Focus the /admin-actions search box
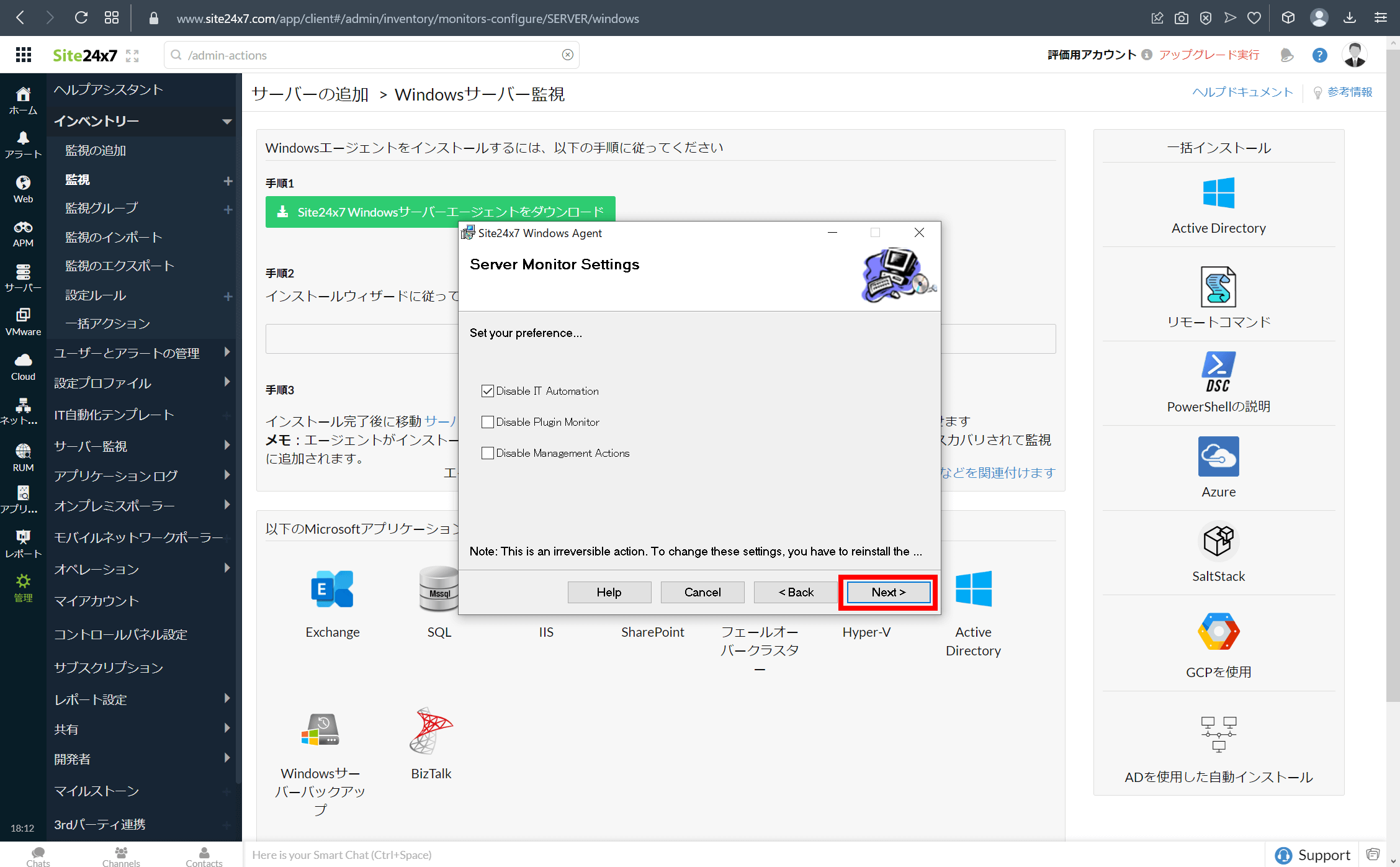Image resolution: width=1400 pixels, height=867 pixels. (371, 55)
